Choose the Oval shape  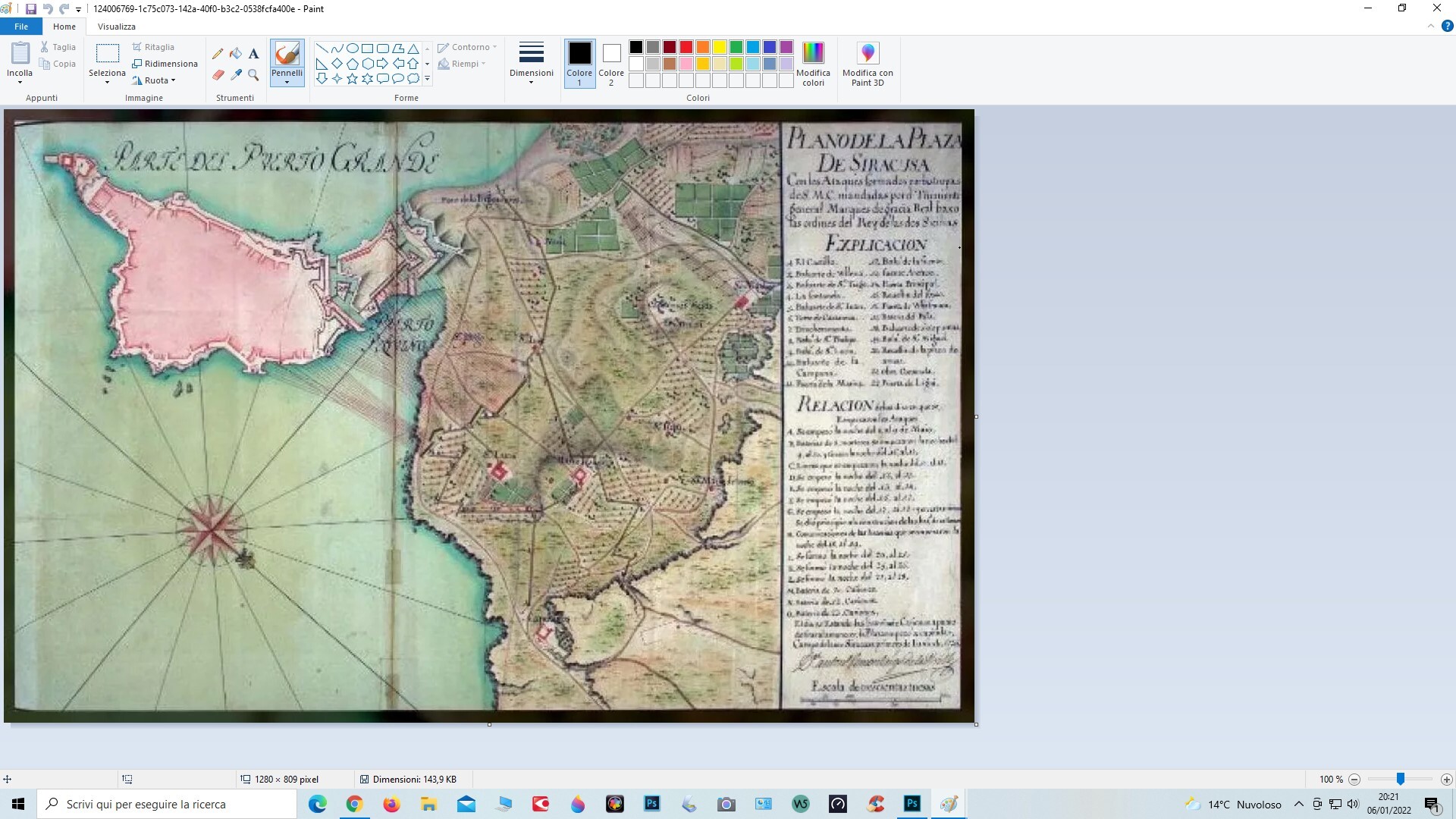(x=352, y=49)
